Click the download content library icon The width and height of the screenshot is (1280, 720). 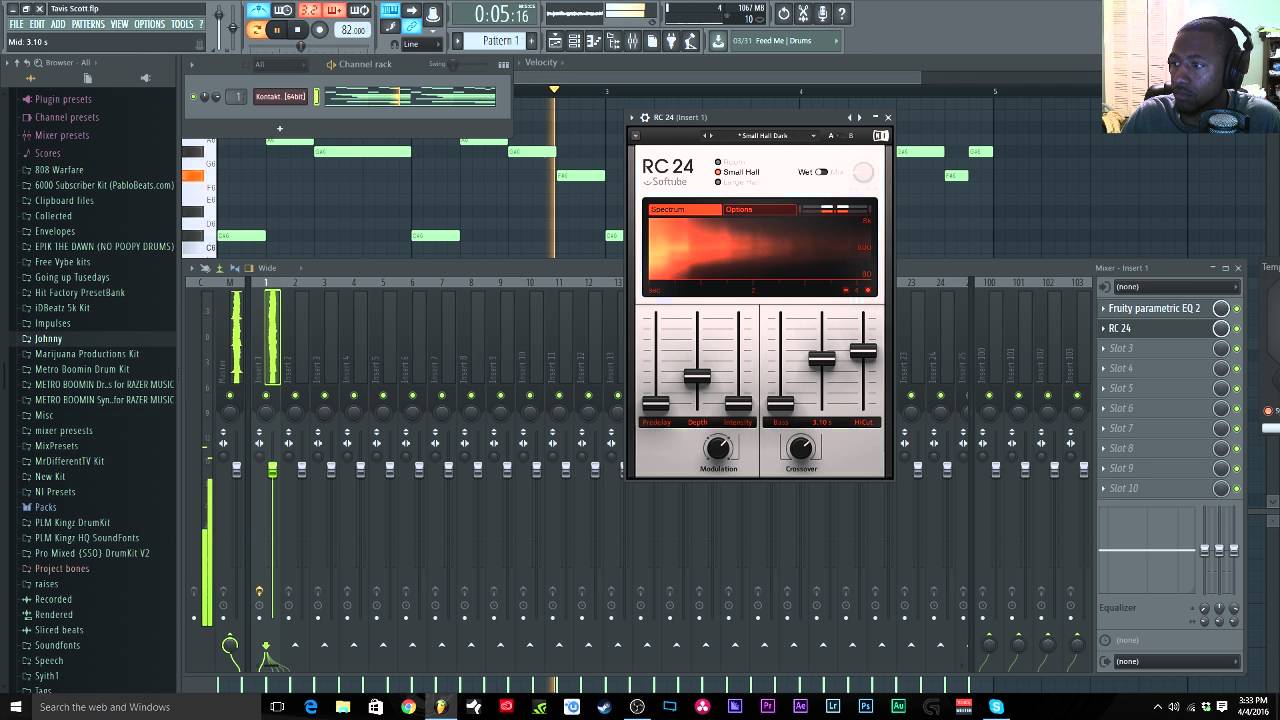718,41
